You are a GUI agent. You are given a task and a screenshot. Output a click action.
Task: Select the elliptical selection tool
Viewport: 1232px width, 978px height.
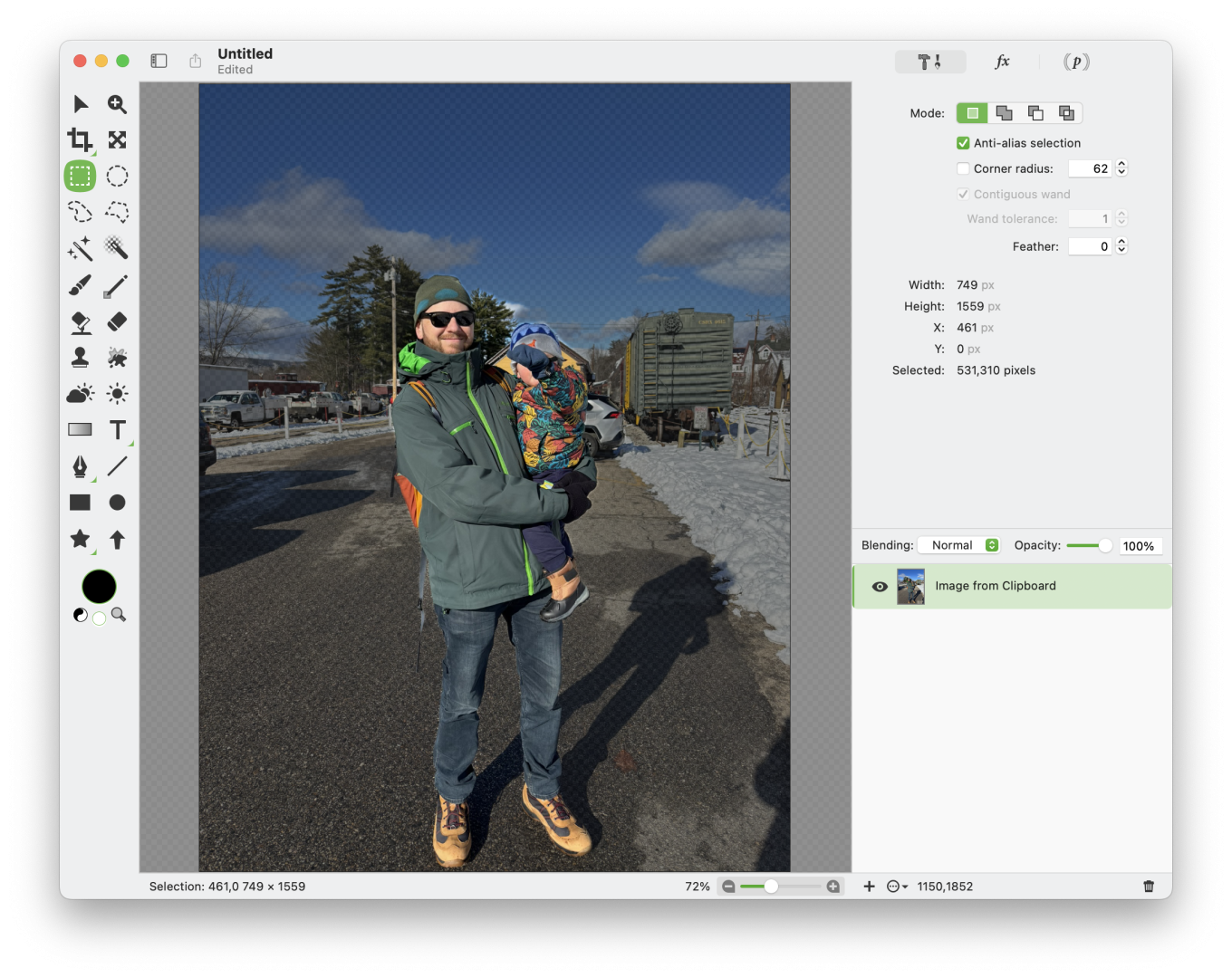[x=117, y=176]
